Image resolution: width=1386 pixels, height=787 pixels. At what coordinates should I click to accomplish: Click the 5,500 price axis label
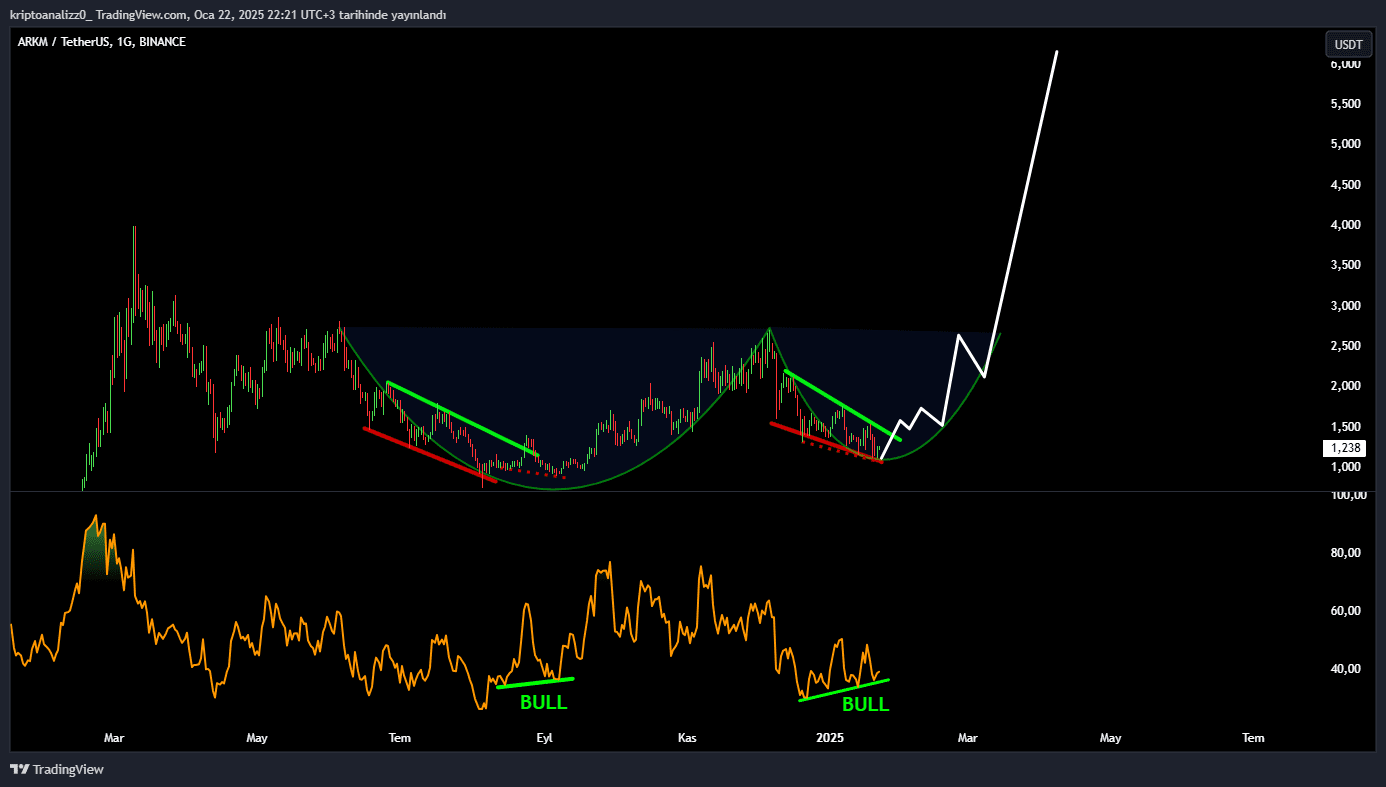tap(1345, 104)
